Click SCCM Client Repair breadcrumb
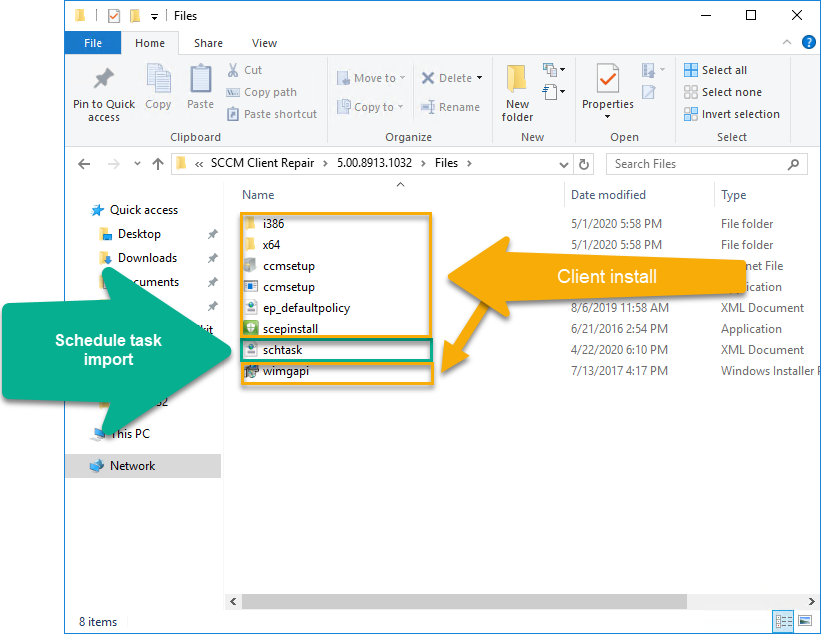 tap(262, 163)
